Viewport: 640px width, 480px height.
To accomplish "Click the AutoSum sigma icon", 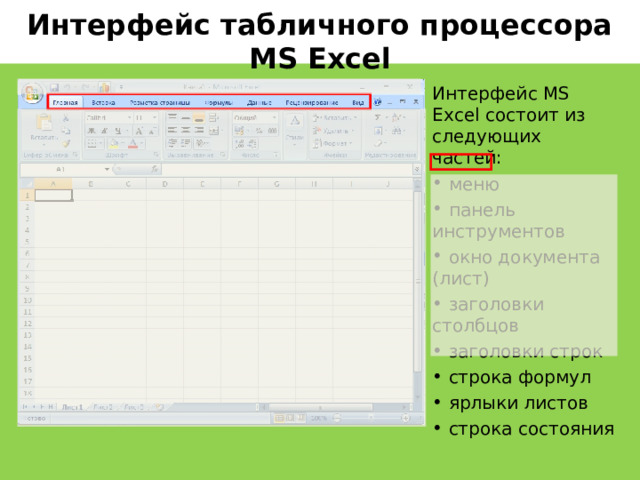I will pyautogui.click(x=378, y=118).
